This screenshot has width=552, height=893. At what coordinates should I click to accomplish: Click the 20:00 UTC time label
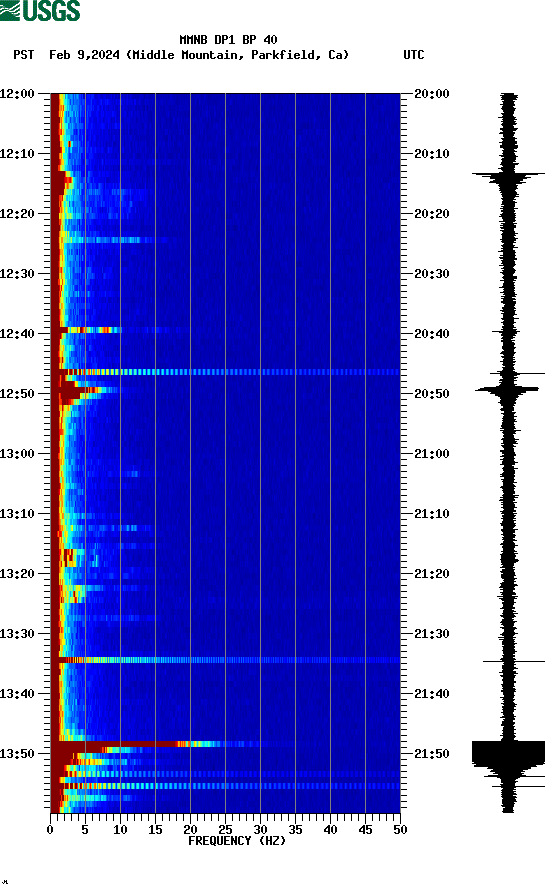point(432,93)
